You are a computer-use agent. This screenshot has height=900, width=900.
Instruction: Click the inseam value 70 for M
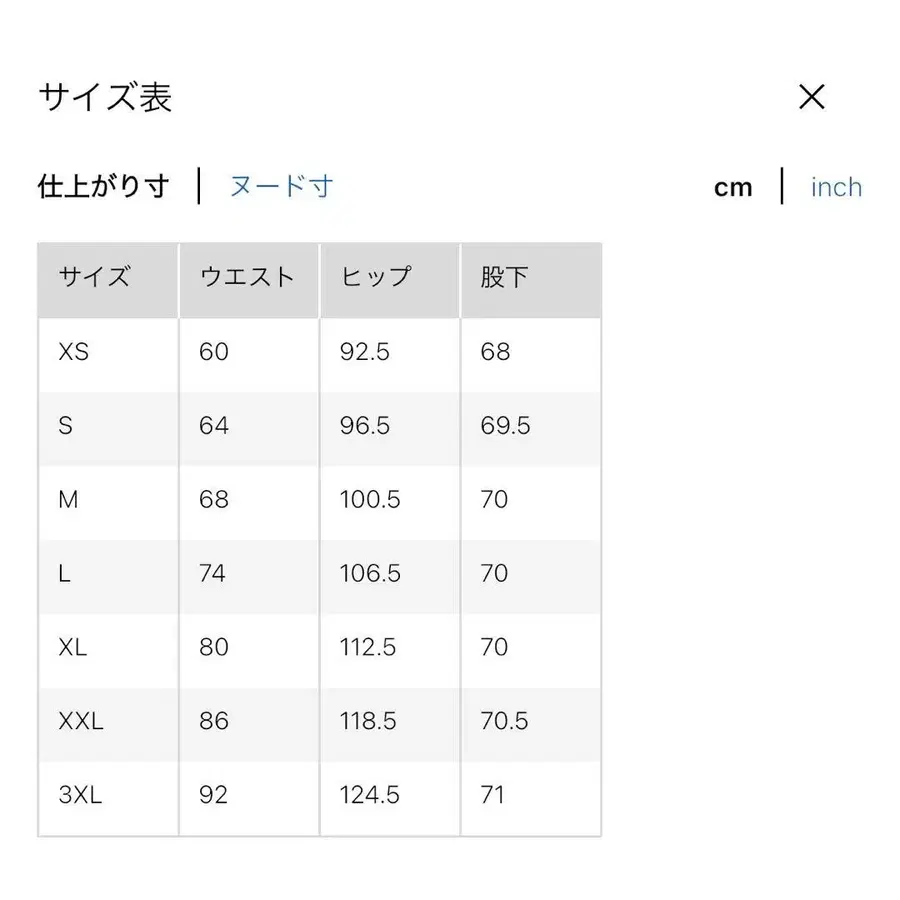[x=493, y=500]
